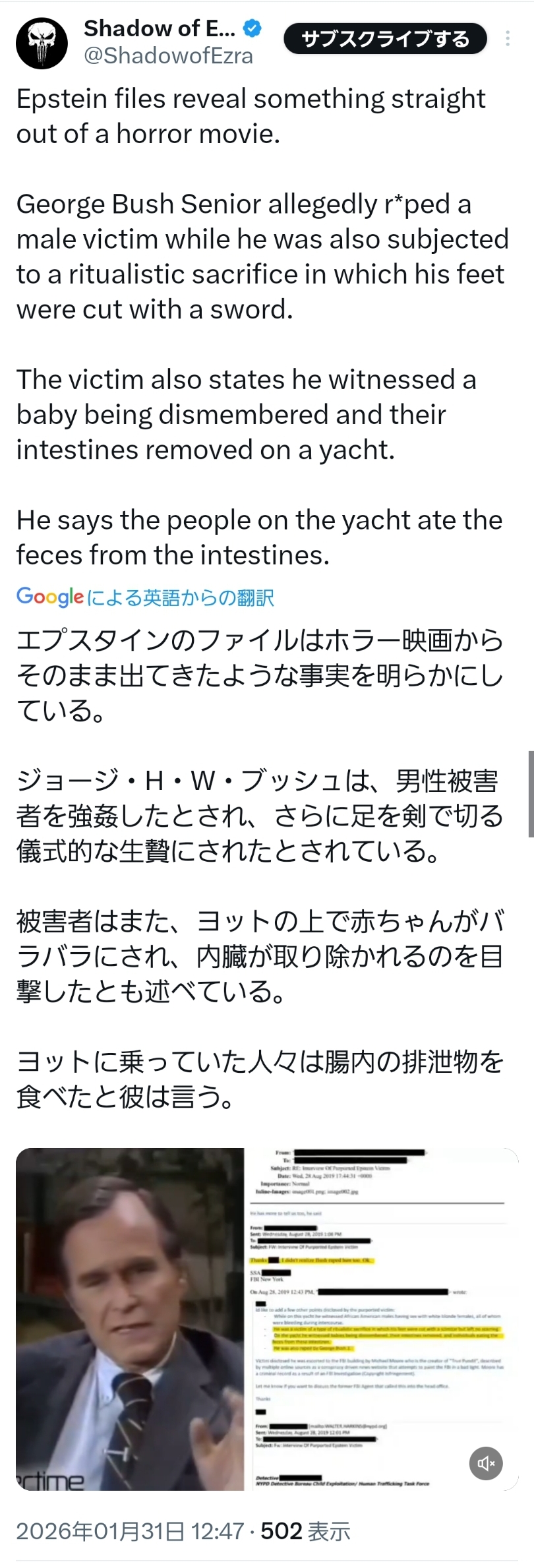Click the ヨットに乗っていた人々 translated paragraph

[x=260, y=1079]
